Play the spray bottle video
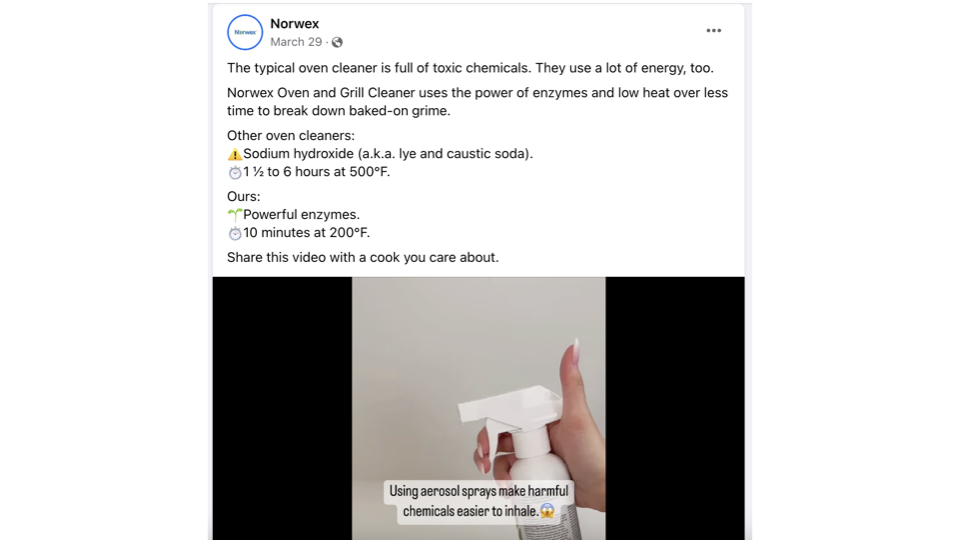This screenshot has width=960, height=540. 479,408
